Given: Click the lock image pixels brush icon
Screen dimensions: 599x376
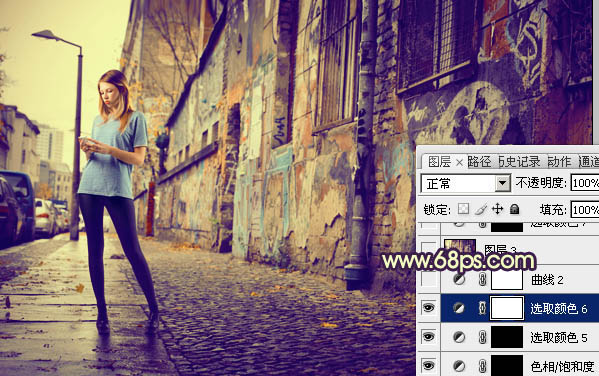Looking at the screenshot, I should tap(481, 209).
